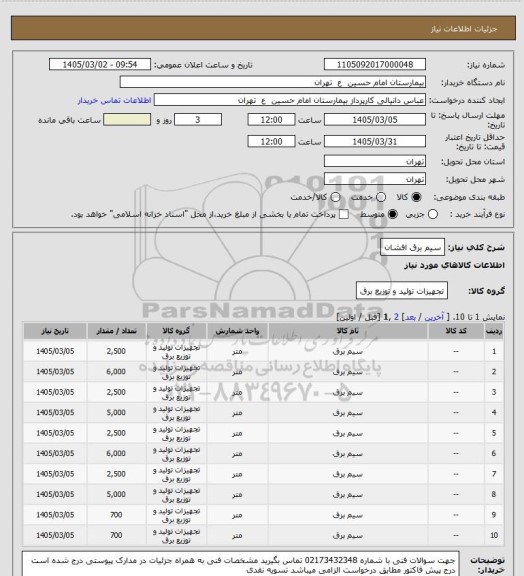Image resolution: width=524 pixels, height=576 pixels.
Task: Click the ایجاد کننده درخواست field
Action: (290, 100)
